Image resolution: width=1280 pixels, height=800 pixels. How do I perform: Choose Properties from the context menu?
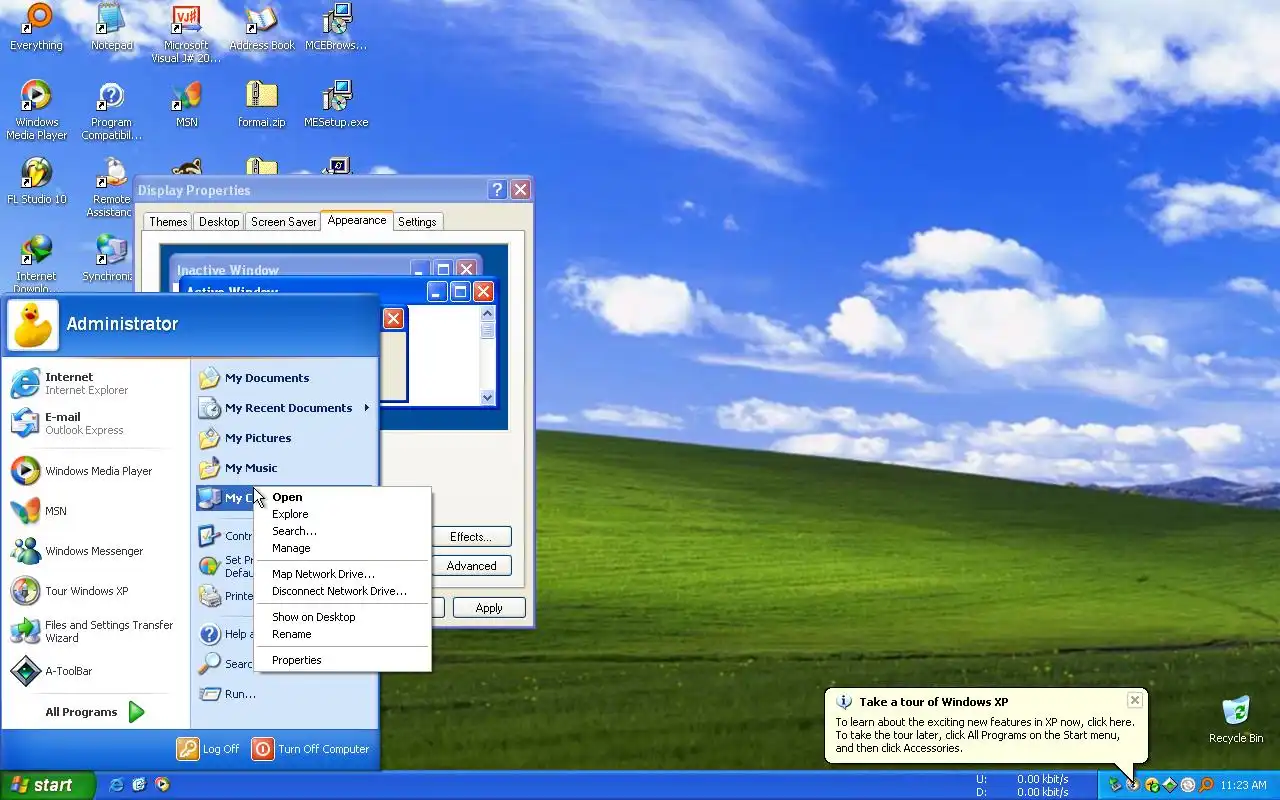point(343,660)
